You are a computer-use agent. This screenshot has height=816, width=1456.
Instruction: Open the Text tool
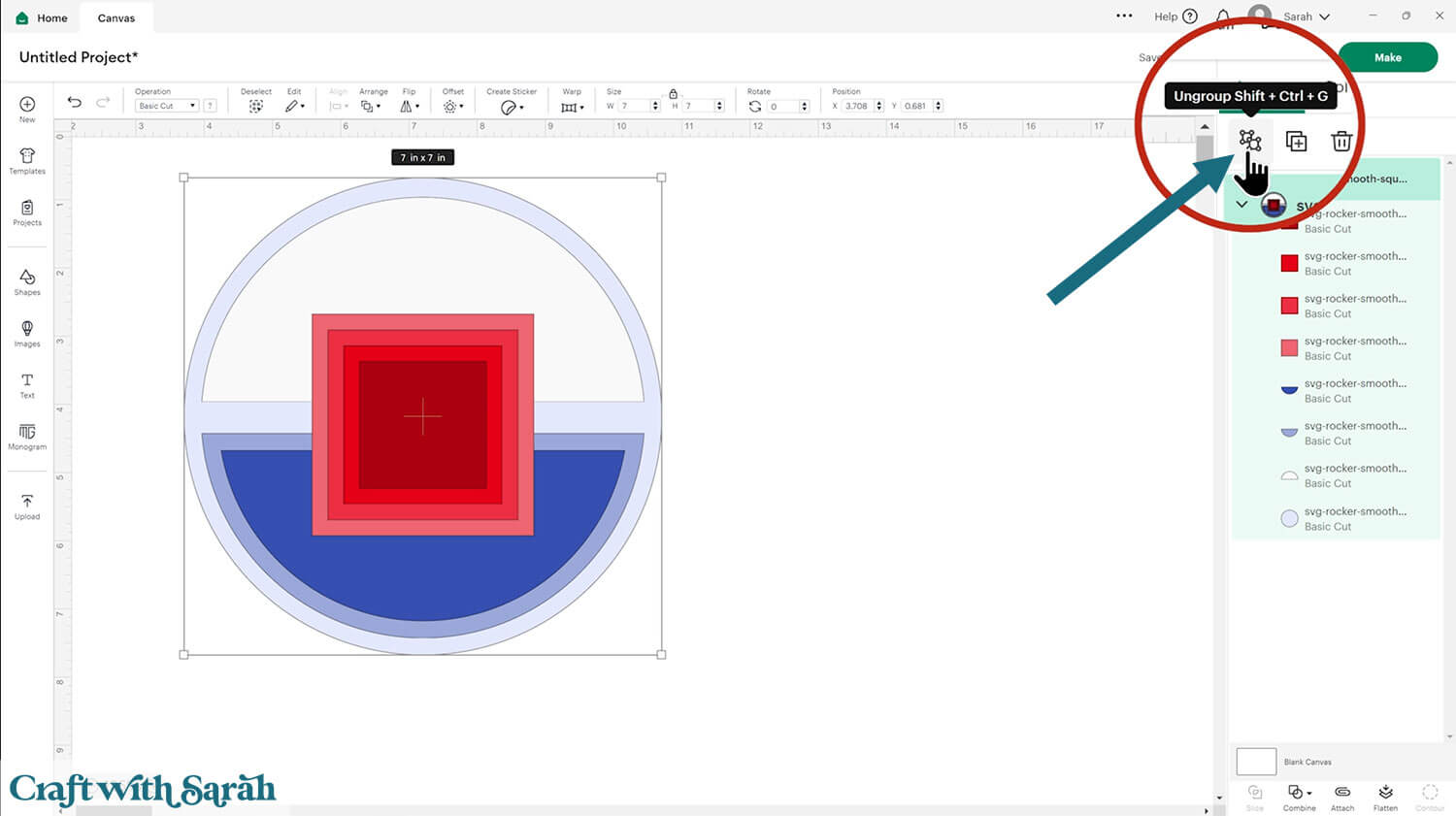click(x=27, y=385)
